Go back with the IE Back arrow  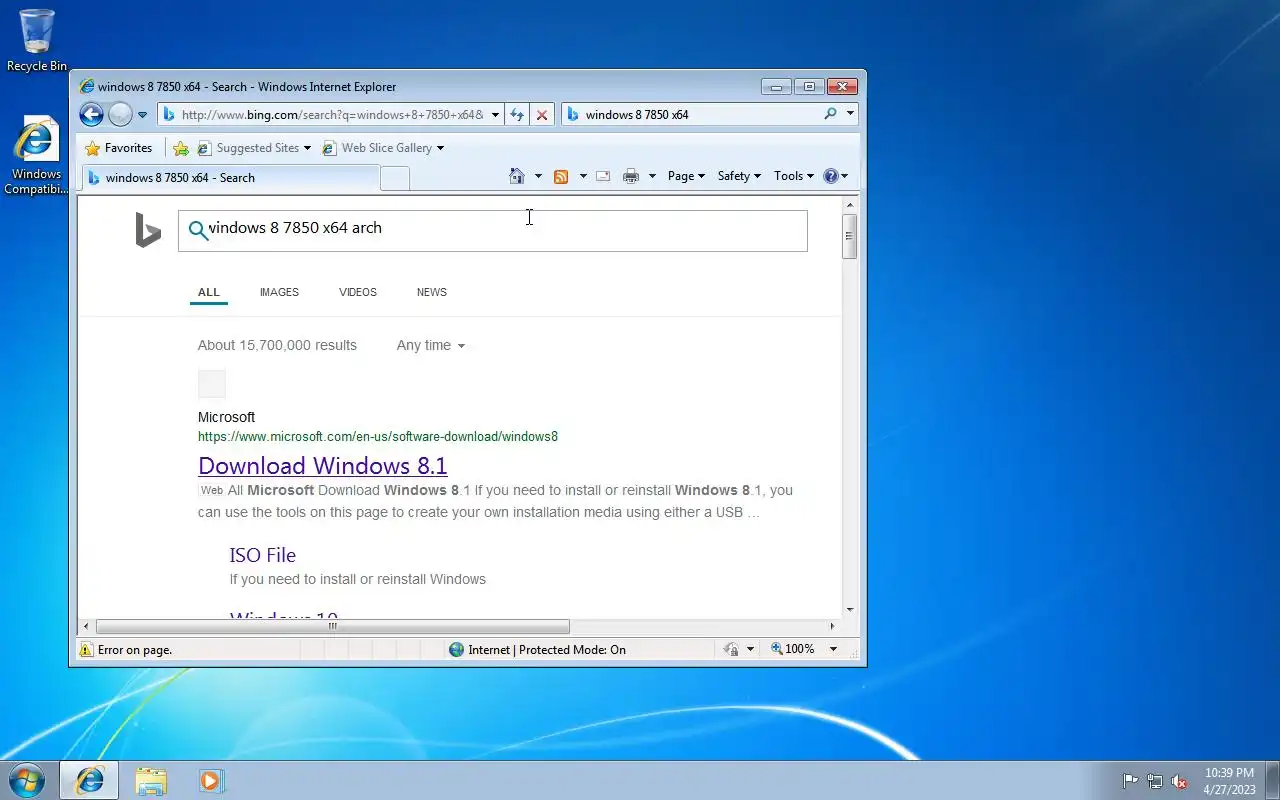coord(91,115)
